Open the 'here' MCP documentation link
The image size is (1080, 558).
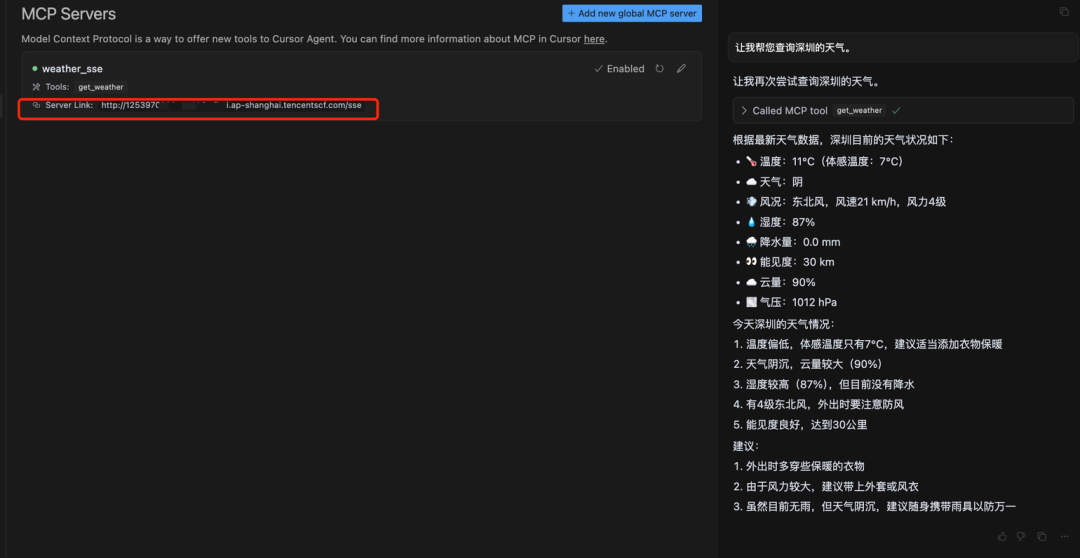point(594,39)
